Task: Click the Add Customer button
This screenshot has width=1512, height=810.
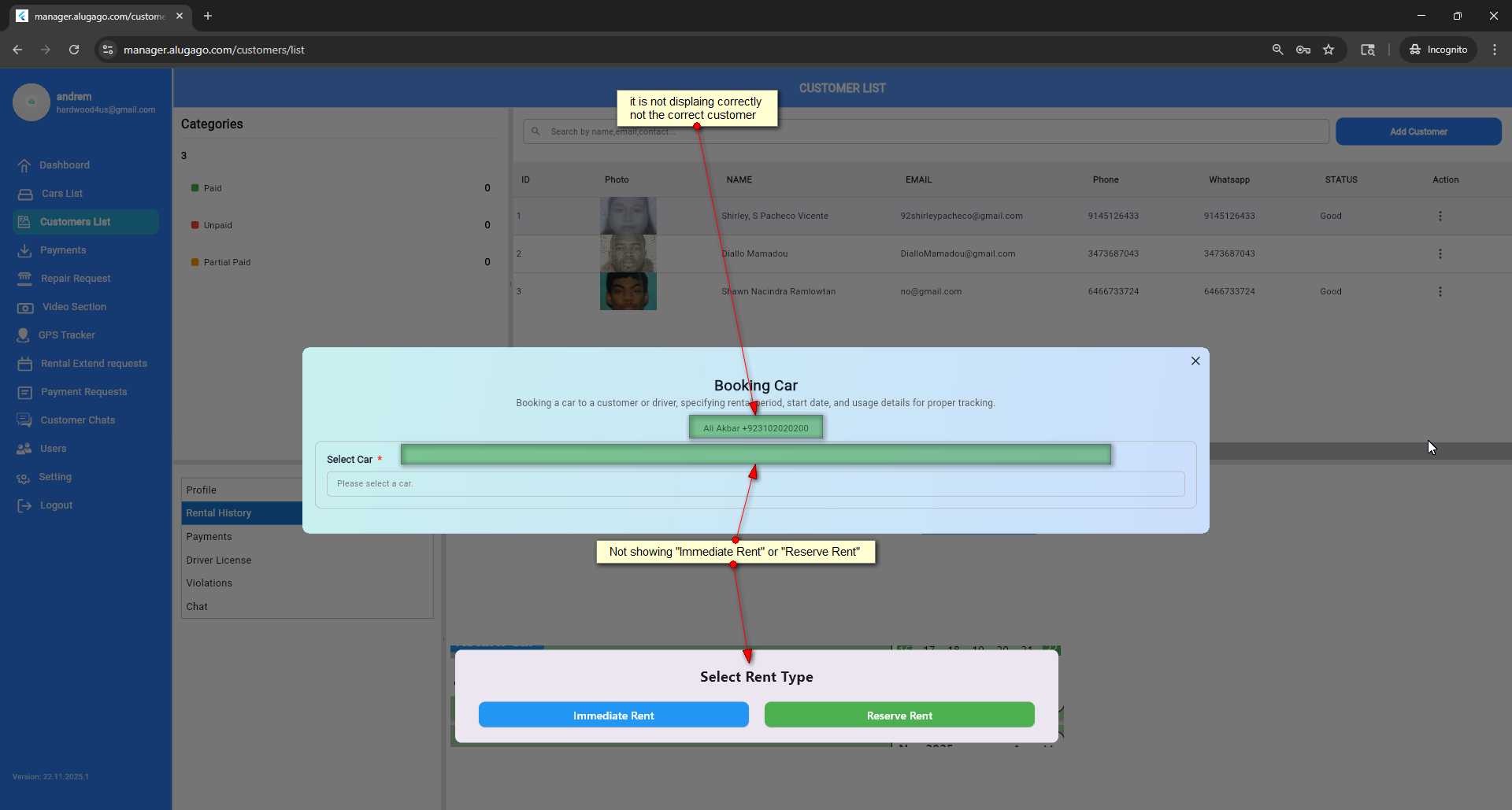Action: coord(1417,131)
